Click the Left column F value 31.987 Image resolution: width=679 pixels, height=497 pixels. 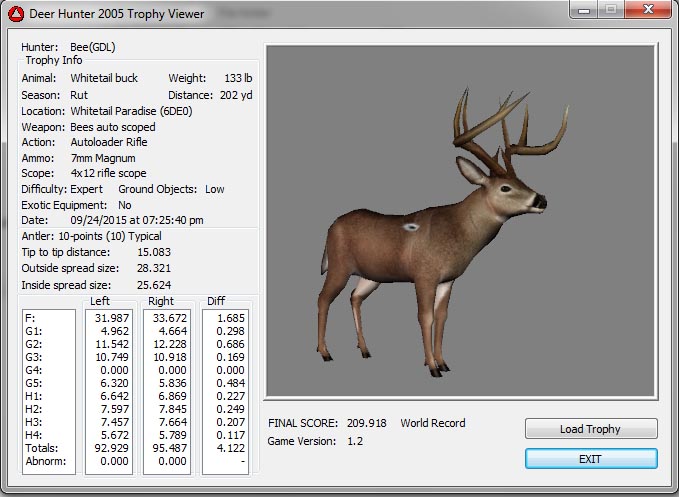110,318
